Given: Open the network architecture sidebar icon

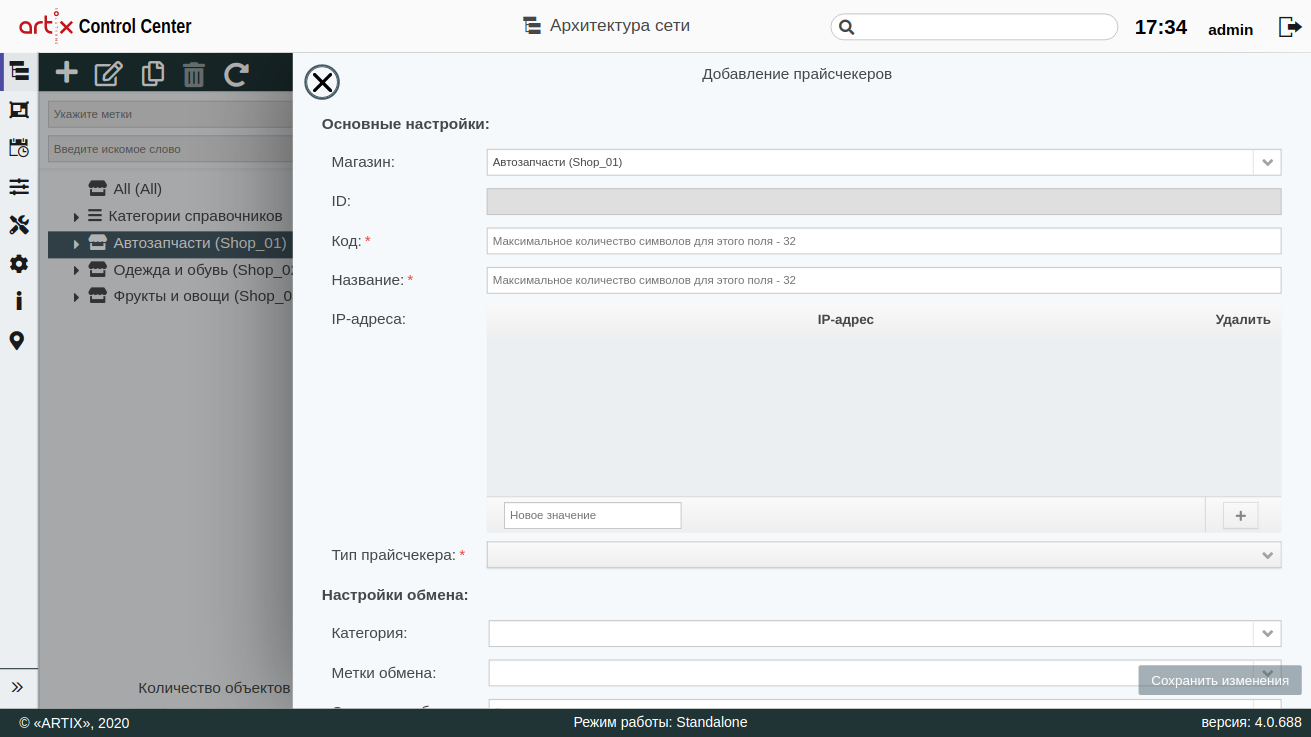Looking at the screenshot, I should pos(19,71).
